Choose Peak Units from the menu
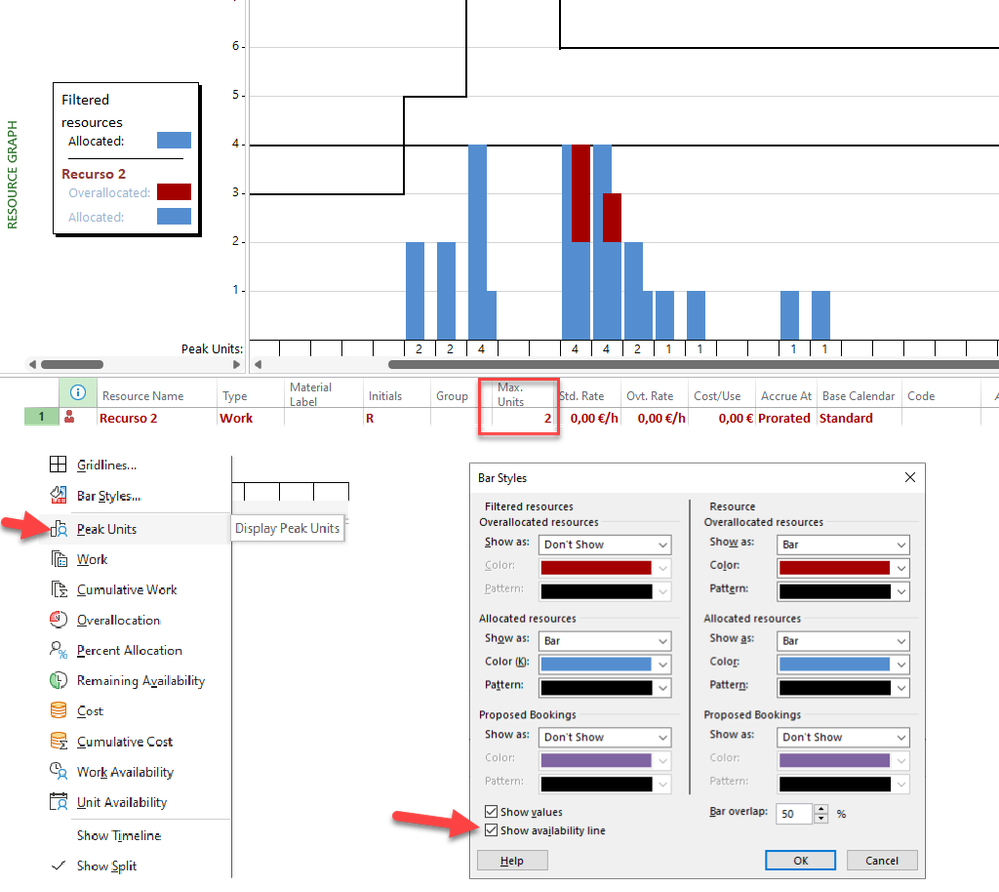This screenshot has height=892, width=999. pos(106,529)
